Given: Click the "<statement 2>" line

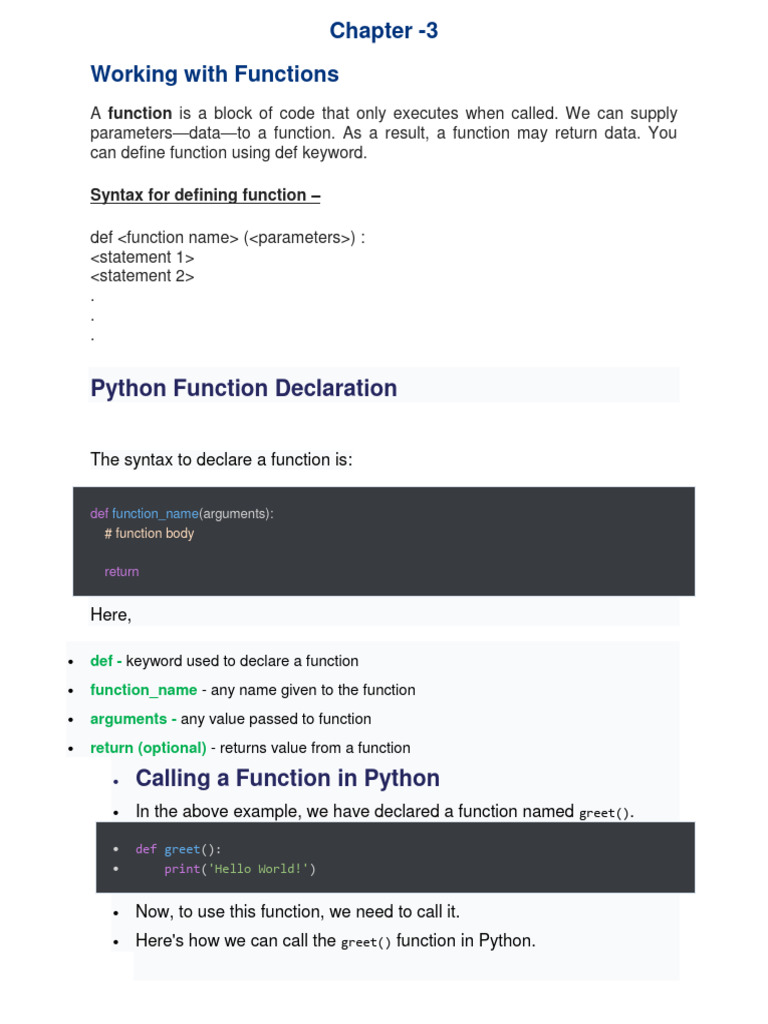Looking at the screenshot, I should coord(142,276).
